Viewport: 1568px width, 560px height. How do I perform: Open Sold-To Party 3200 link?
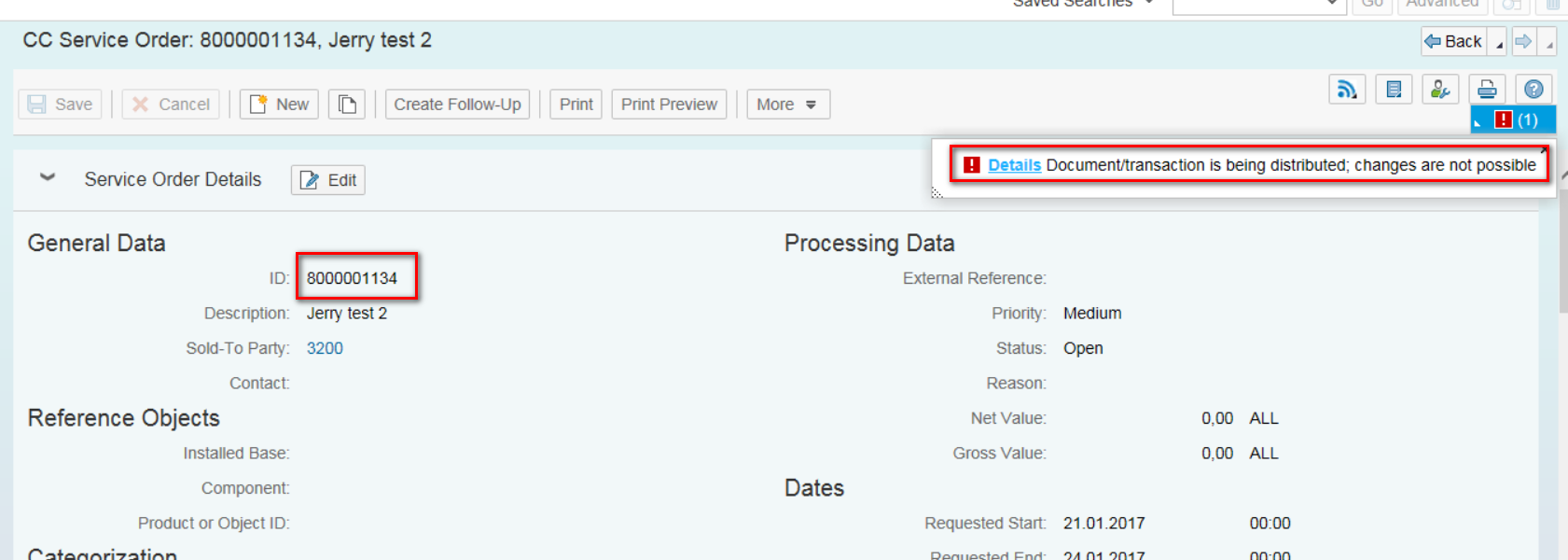(x=325, y=348)
